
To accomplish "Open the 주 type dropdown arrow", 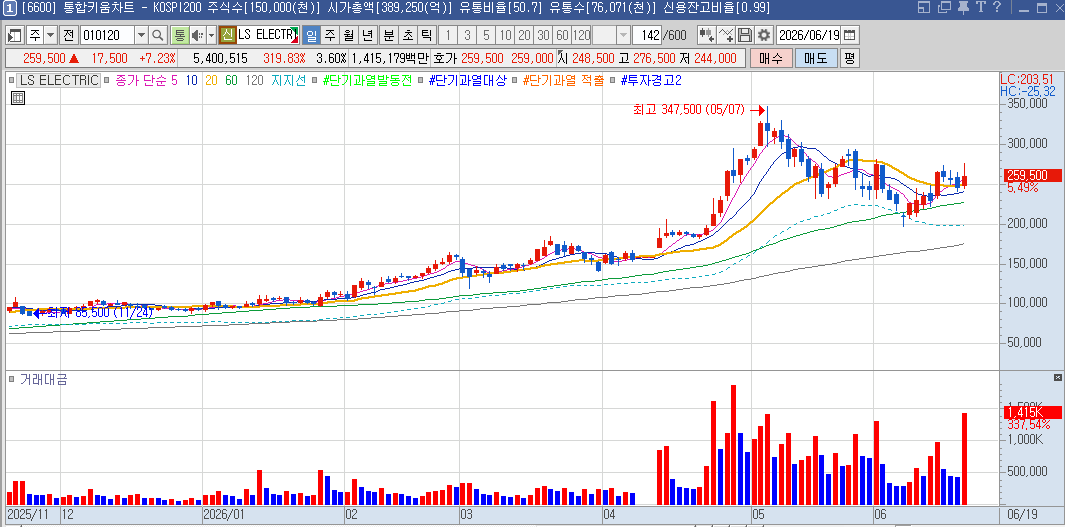I will pyautogui.click(x=51, y=35).
